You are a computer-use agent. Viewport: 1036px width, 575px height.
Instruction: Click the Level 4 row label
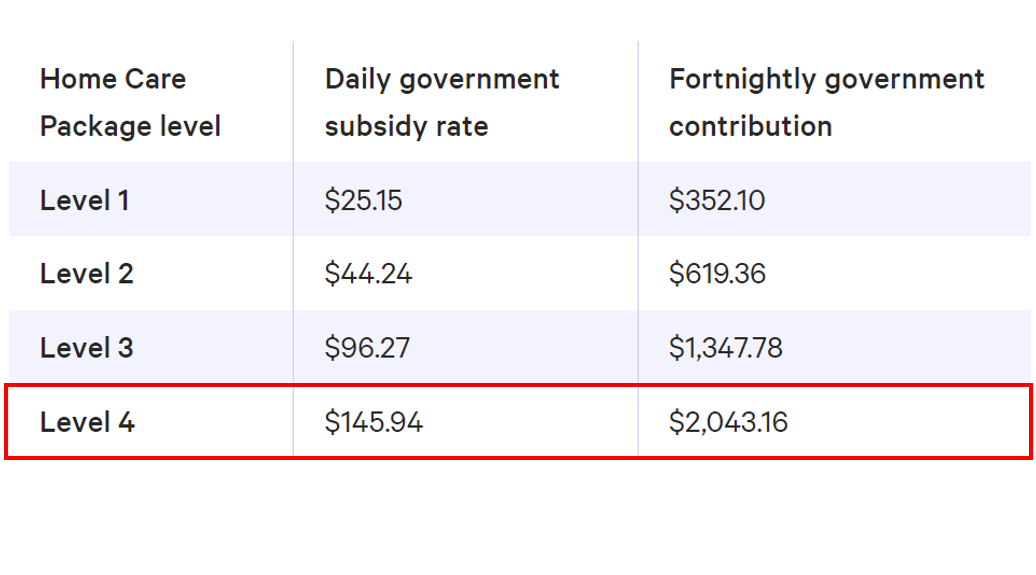[x=88, y=422]
